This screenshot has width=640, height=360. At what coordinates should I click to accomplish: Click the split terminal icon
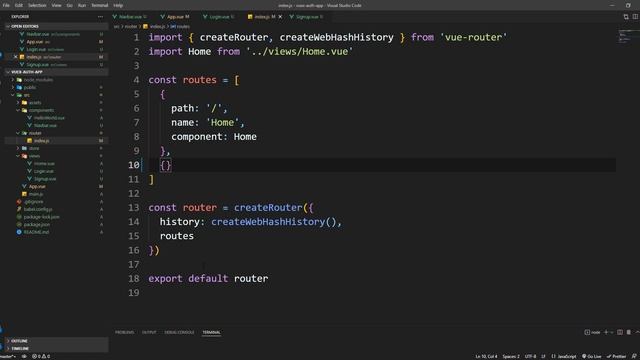pyautogui.click(x=620, y=332)
